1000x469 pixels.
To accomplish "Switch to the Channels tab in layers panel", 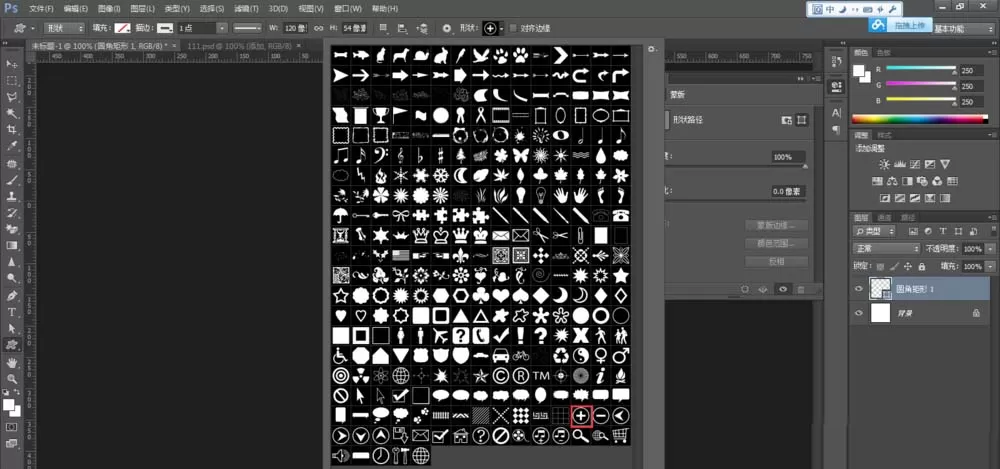I will [885, 217].
